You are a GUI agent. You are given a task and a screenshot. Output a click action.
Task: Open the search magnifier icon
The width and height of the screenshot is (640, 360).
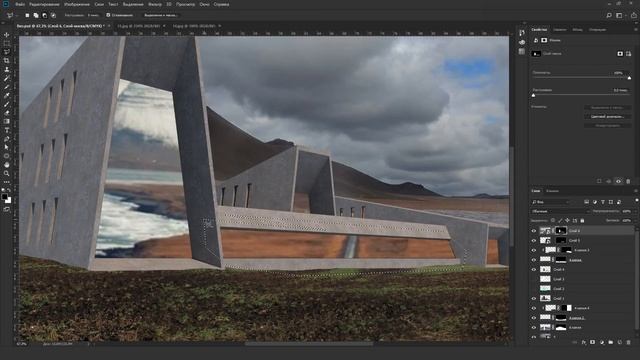tap(609, 15)
